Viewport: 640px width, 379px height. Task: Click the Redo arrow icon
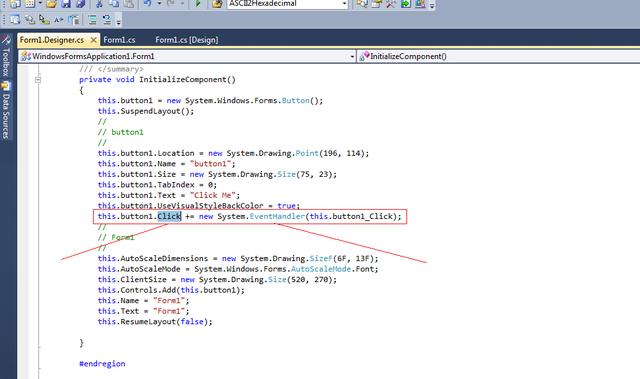[171, 4]
